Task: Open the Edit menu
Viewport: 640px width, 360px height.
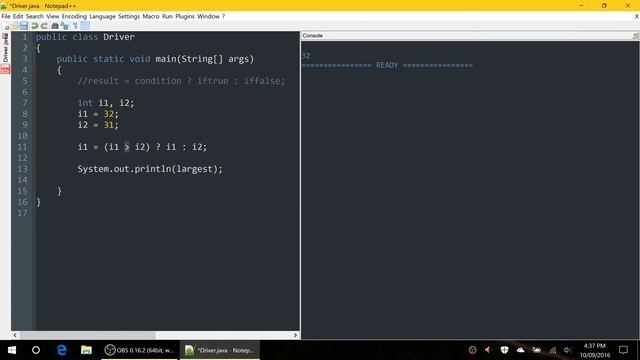Action: click(x=18, y=16)
